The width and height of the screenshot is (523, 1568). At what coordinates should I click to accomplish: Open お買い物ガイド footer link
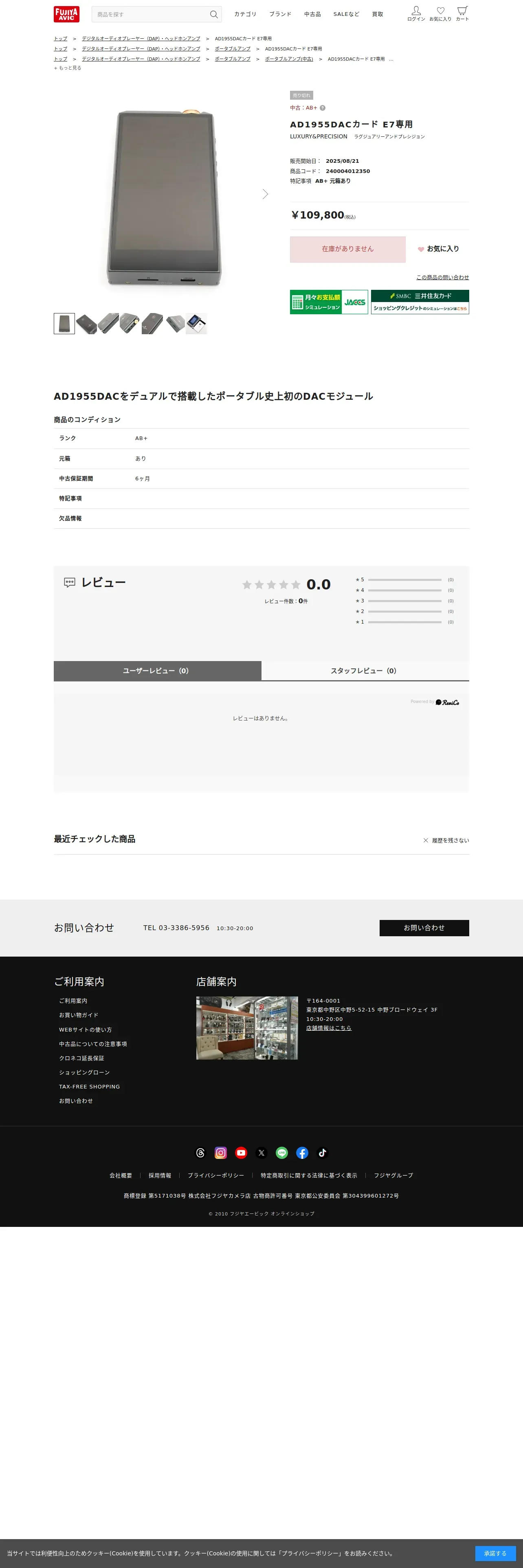coord(79,1015)
